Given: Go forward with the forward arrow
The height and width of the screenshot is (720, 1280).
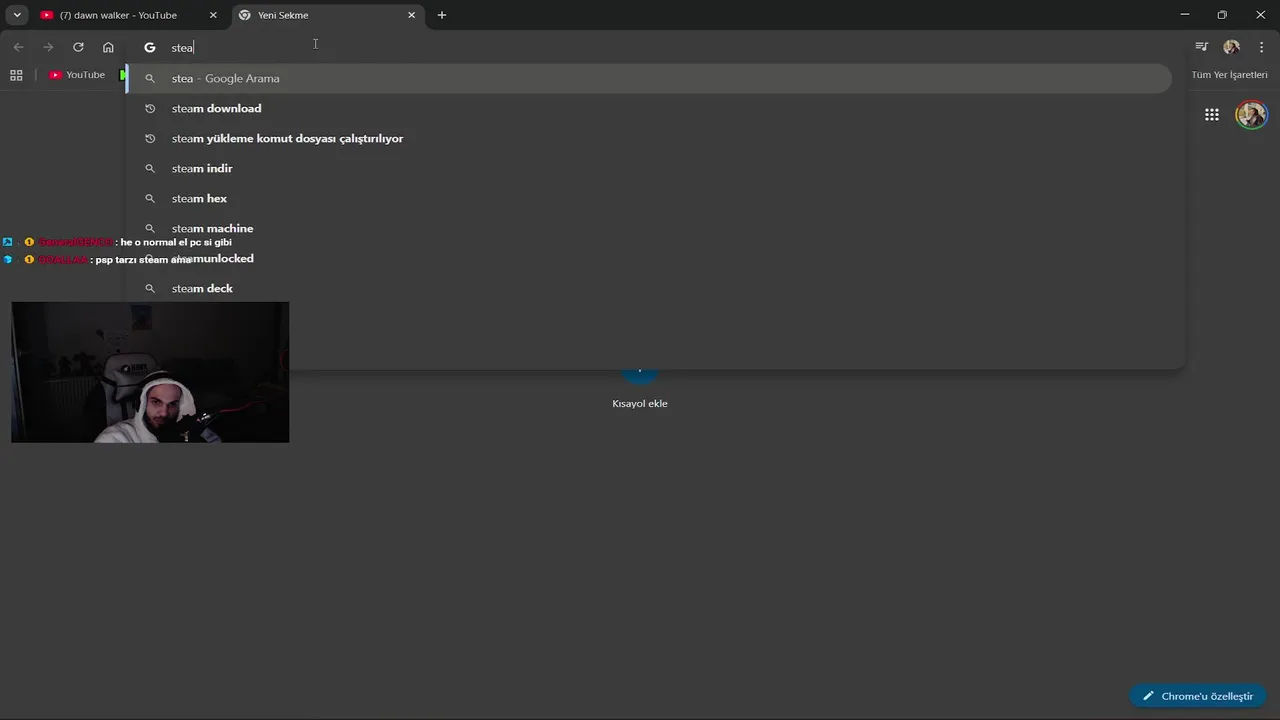Looking at the screenshot, I should 48,47.
